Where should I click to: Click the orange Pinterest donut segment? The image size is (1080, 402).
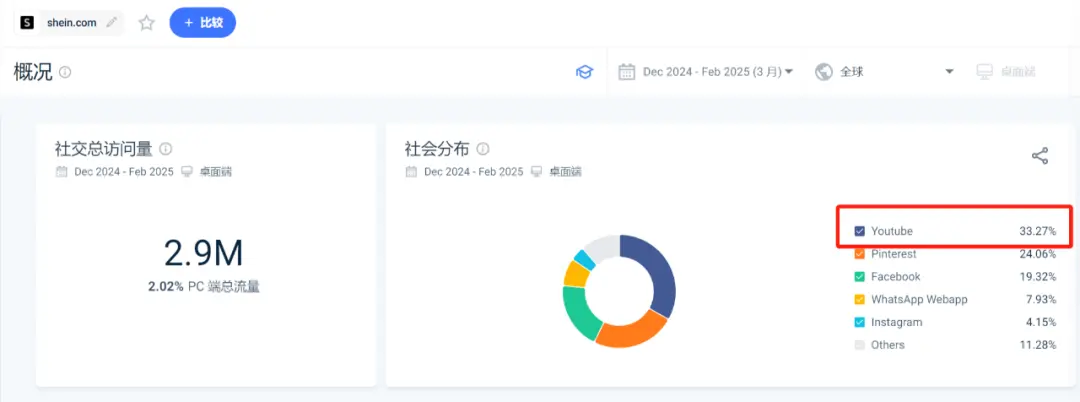631,333
